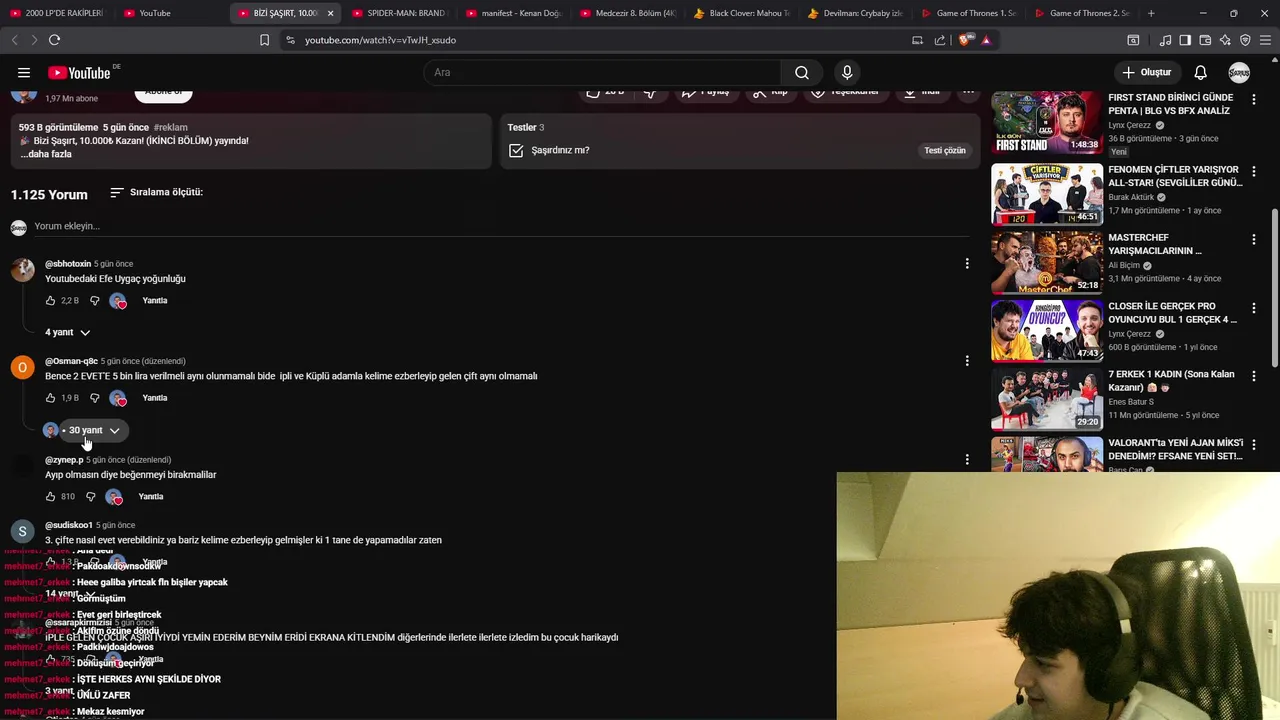
Task: Switch to Medcezir 8. Bölüm tab
Action: click(x=627, y=13)
